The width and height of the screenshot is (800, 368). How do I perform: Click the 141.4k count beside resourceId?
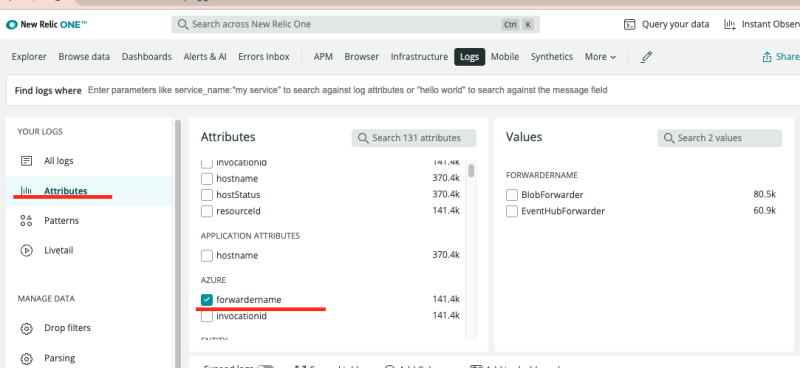click(446, 210)
